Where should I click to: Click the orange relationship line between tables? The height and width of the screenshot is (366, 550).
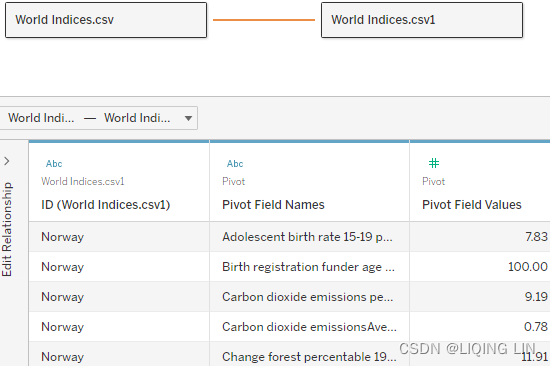(x=264, y=20)
